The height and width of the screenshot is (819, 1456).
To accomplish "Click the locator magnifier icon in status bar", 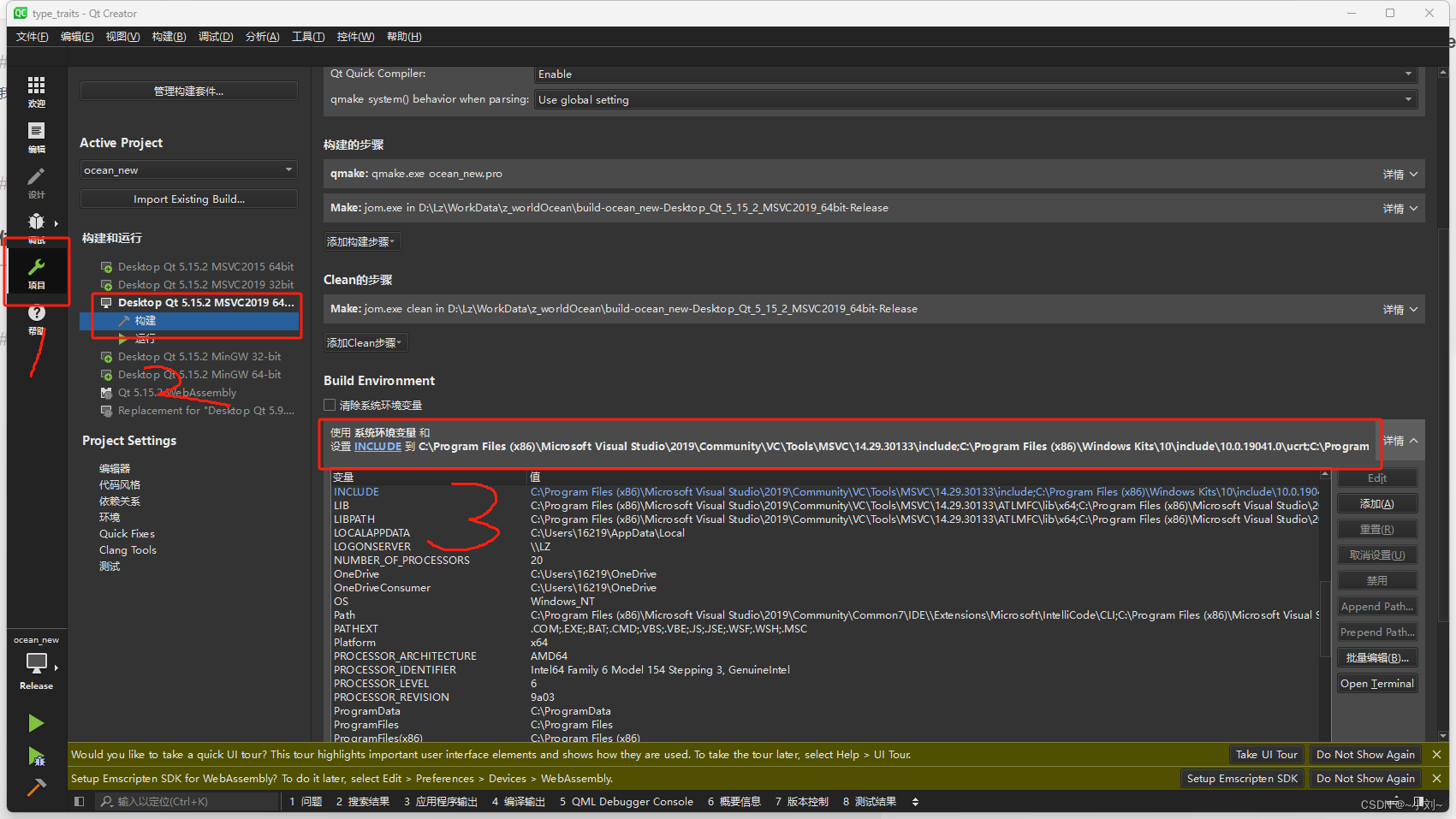I will [x=104, y=801].
